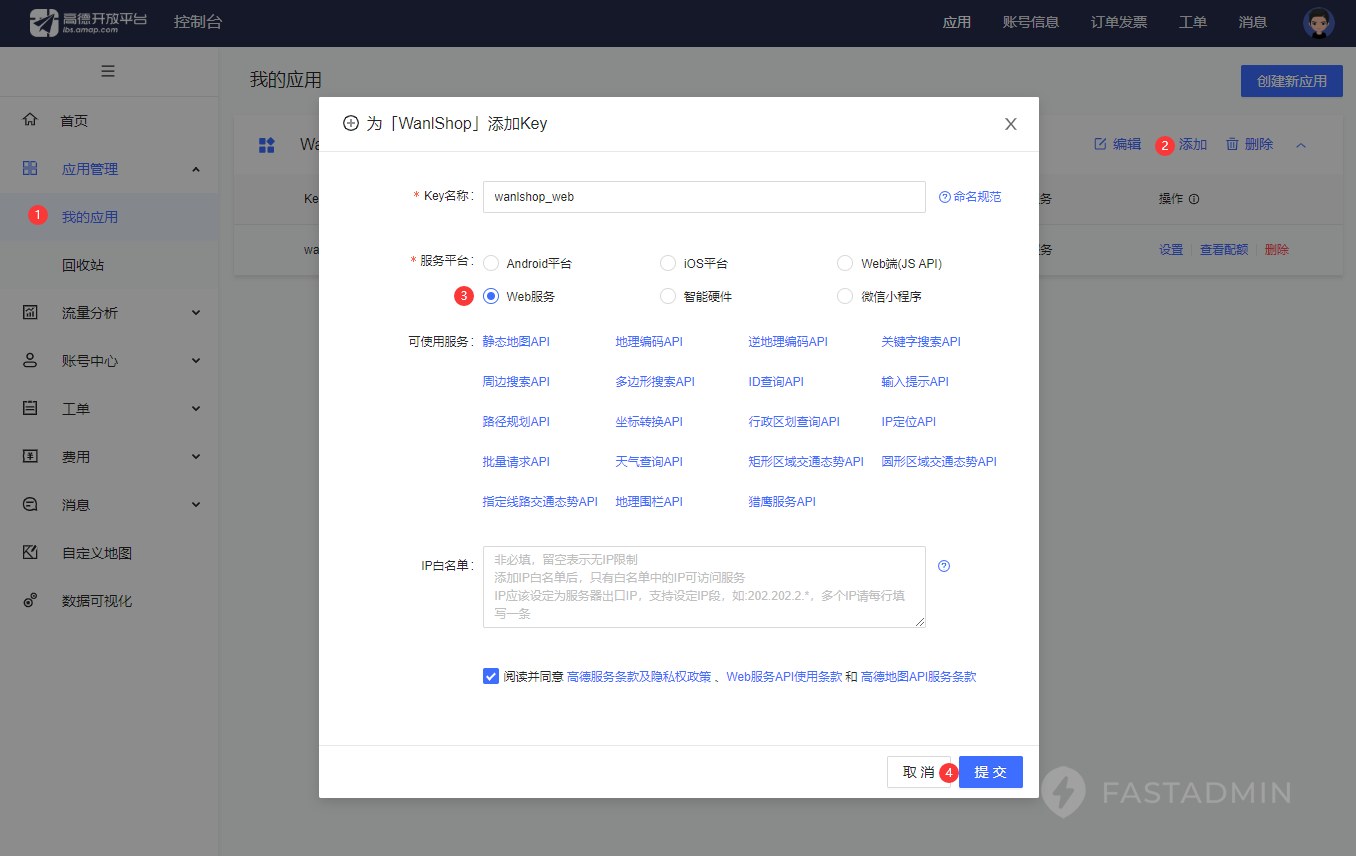The width and height of the screenshot is (1356, 856).
Task: Click 查看配额 link in key row
Action: point(1224,250)
